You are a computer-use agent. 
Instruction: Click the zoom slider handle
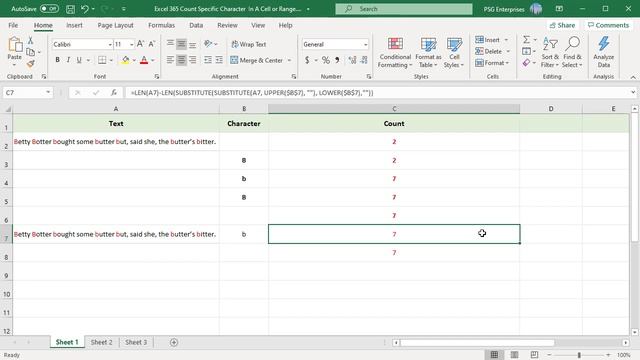[x=579, y=355]
